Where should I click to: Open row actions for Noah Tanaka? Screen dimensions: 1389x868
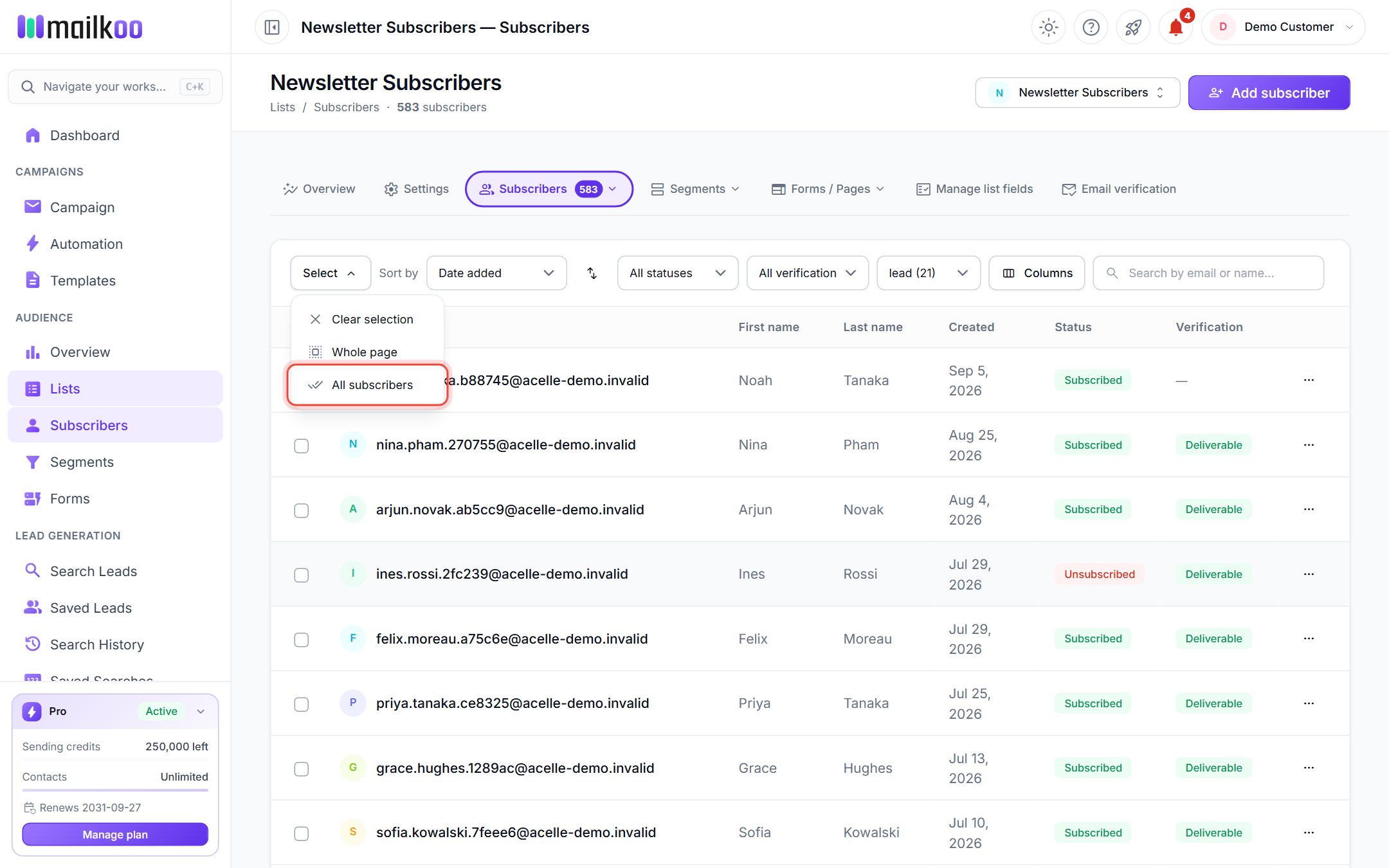pyautogui.click(x=1309, y=380)
